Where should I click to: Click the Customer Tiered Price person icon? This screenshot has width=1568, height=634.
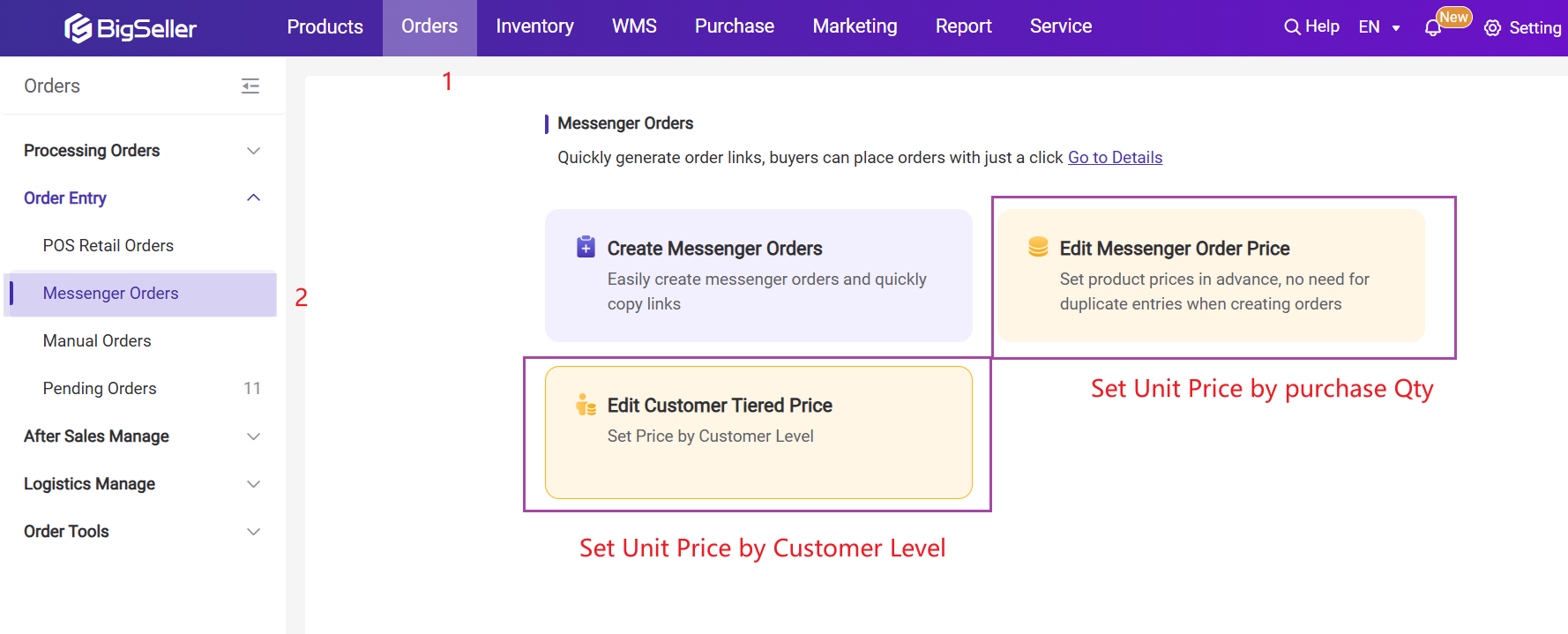pos(586,405)
